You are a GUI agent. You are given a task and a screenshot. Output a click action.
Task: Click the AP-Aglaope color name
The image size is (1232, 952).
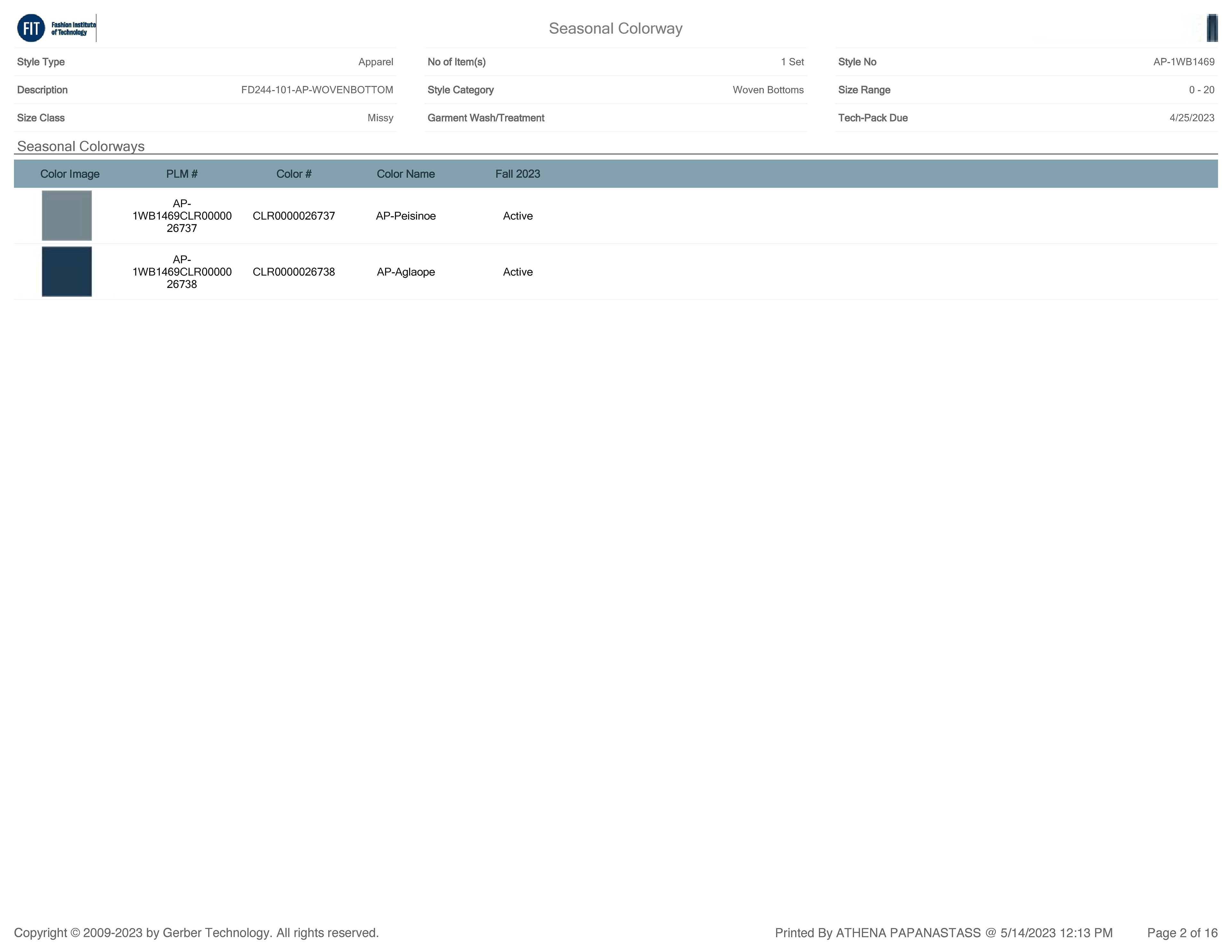coord(406,271)
